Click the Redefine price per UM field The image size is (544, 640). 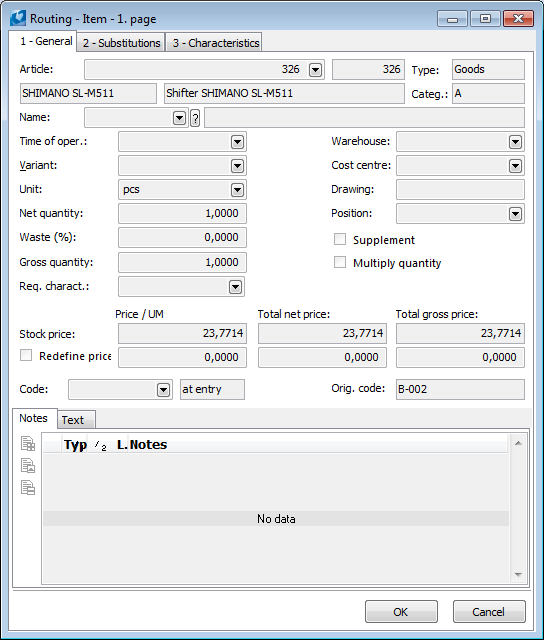pyautogui.click(x=182, y=358)
